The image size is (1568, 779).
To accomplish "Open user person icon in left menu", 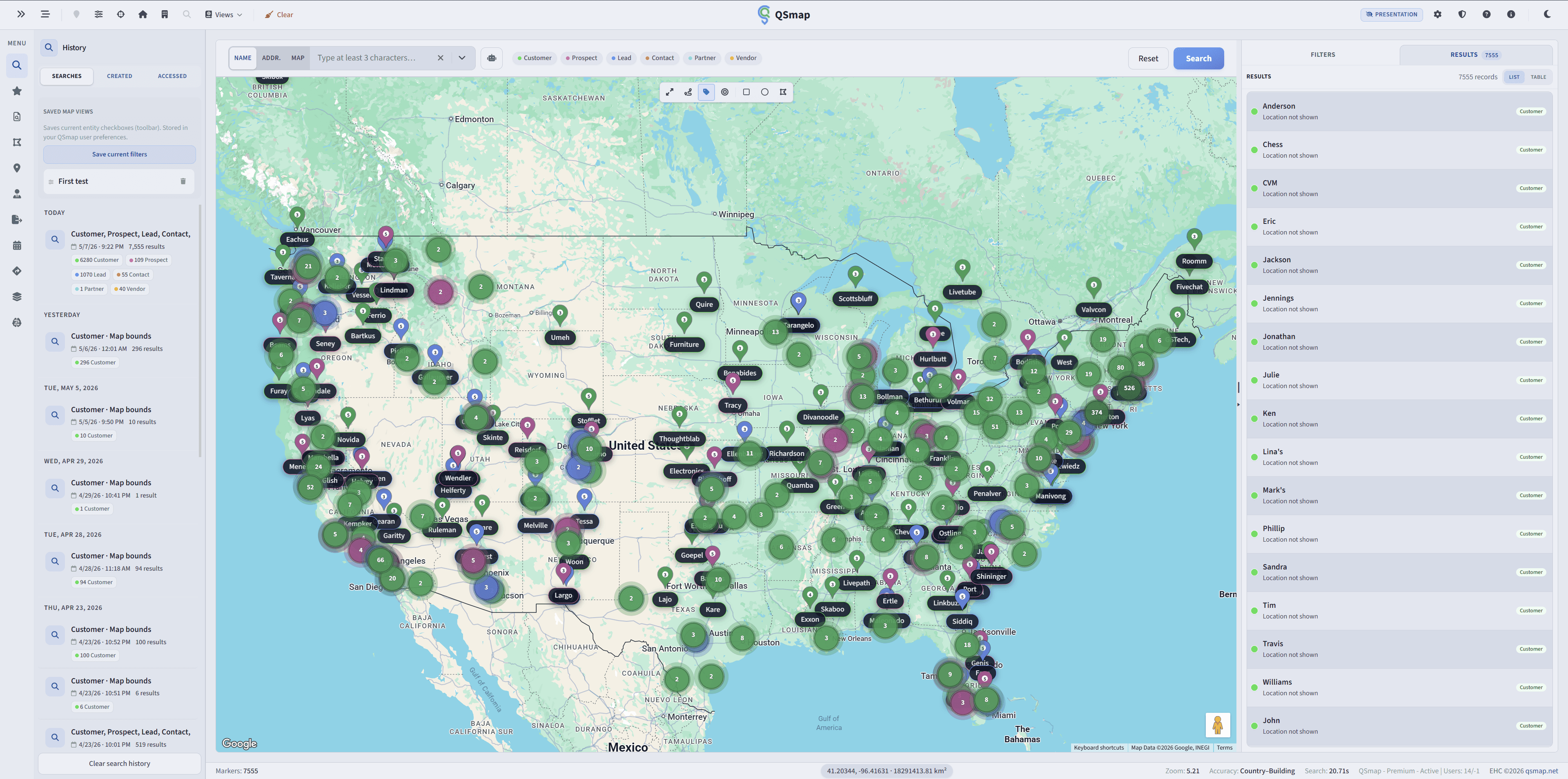I will pos(17,194).
